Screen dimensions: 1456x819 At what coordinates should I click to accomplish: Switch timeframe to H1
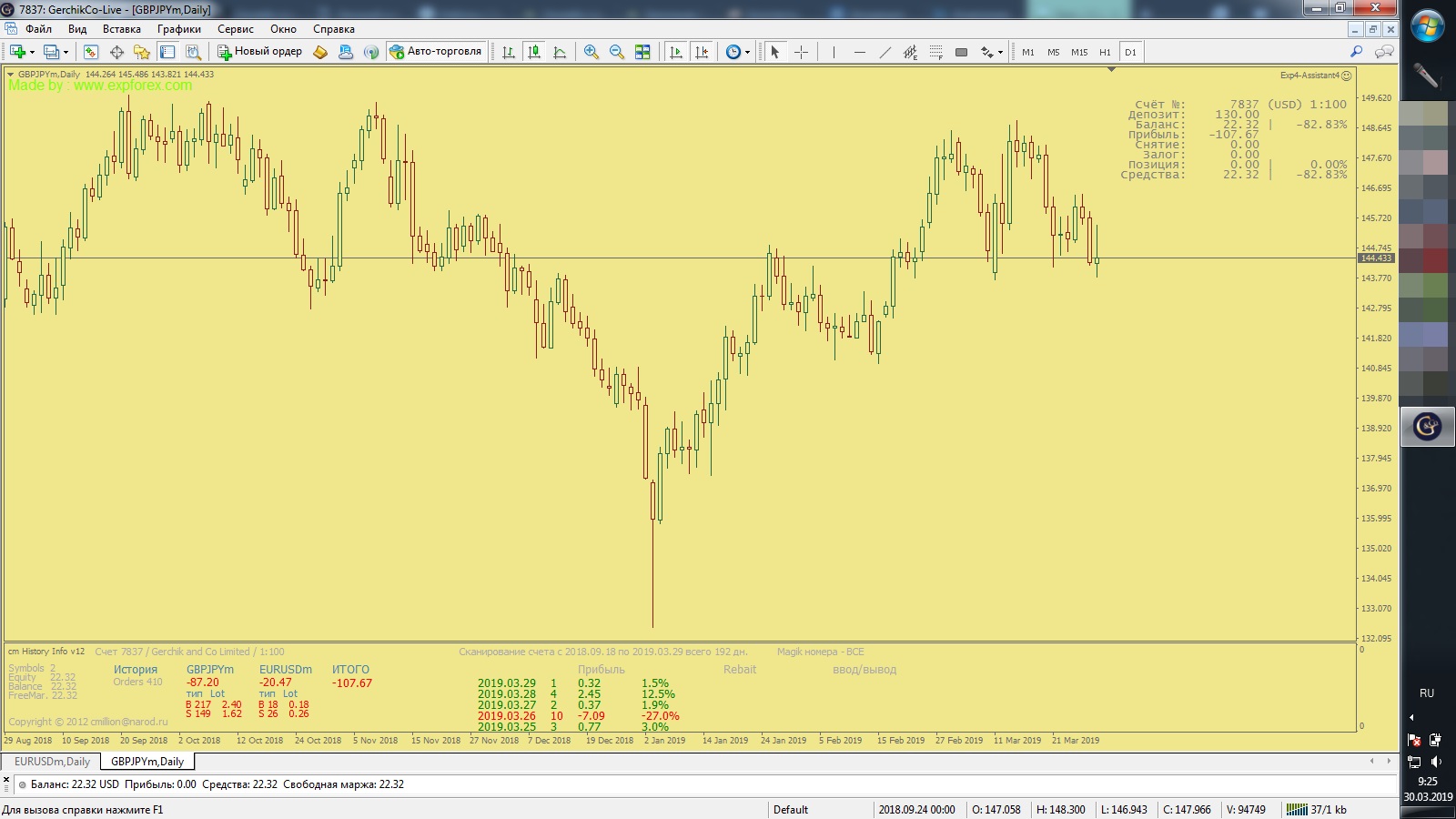tap(1105, 52)
